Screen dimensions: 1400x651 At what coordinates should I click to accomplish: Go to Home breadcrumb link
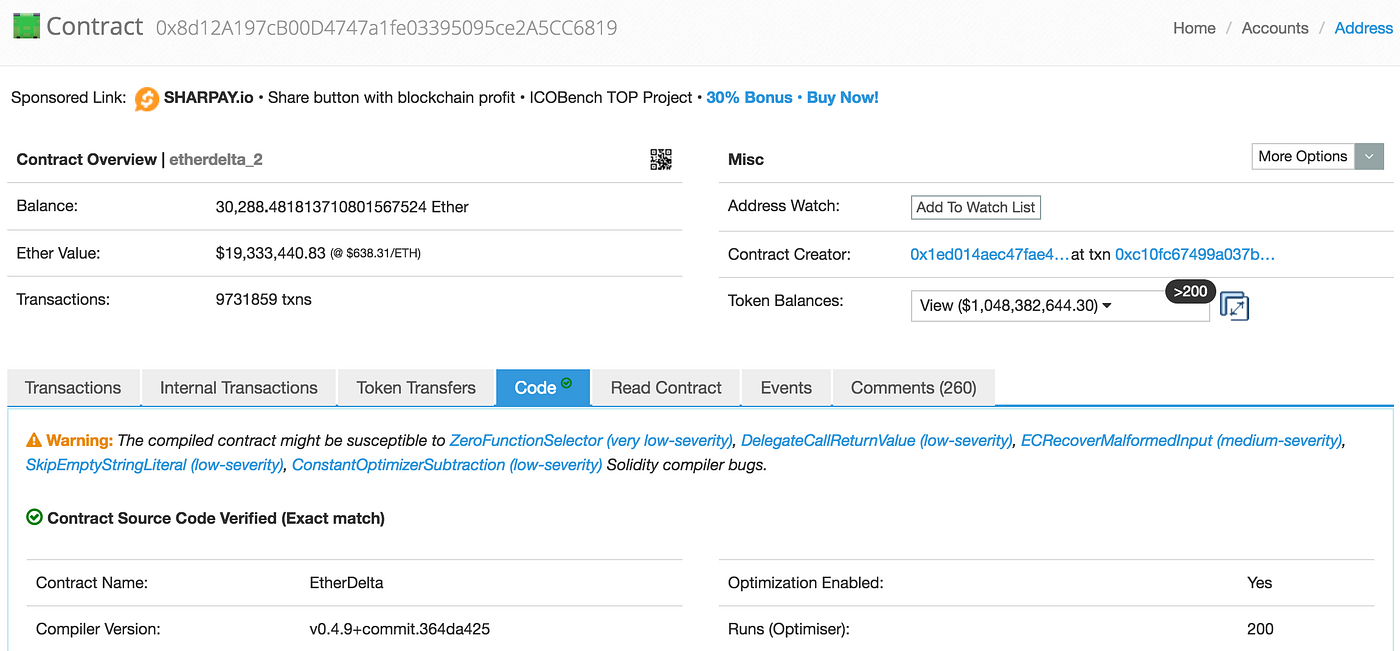(1194, 28)
